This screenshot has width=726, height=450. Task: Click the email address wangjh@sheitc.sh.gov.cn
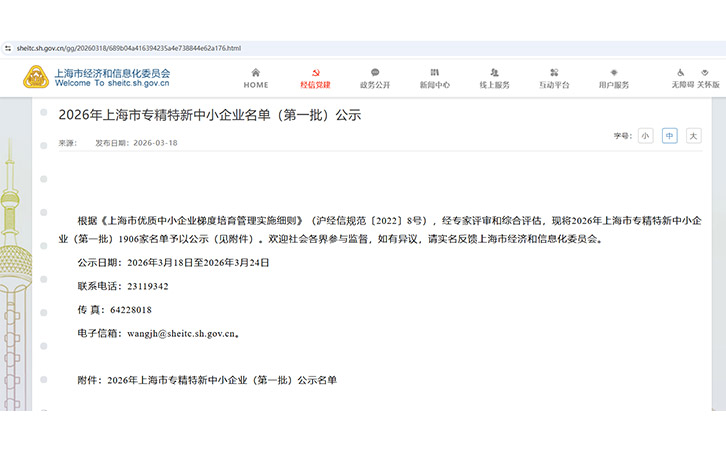tap(180, 333)
